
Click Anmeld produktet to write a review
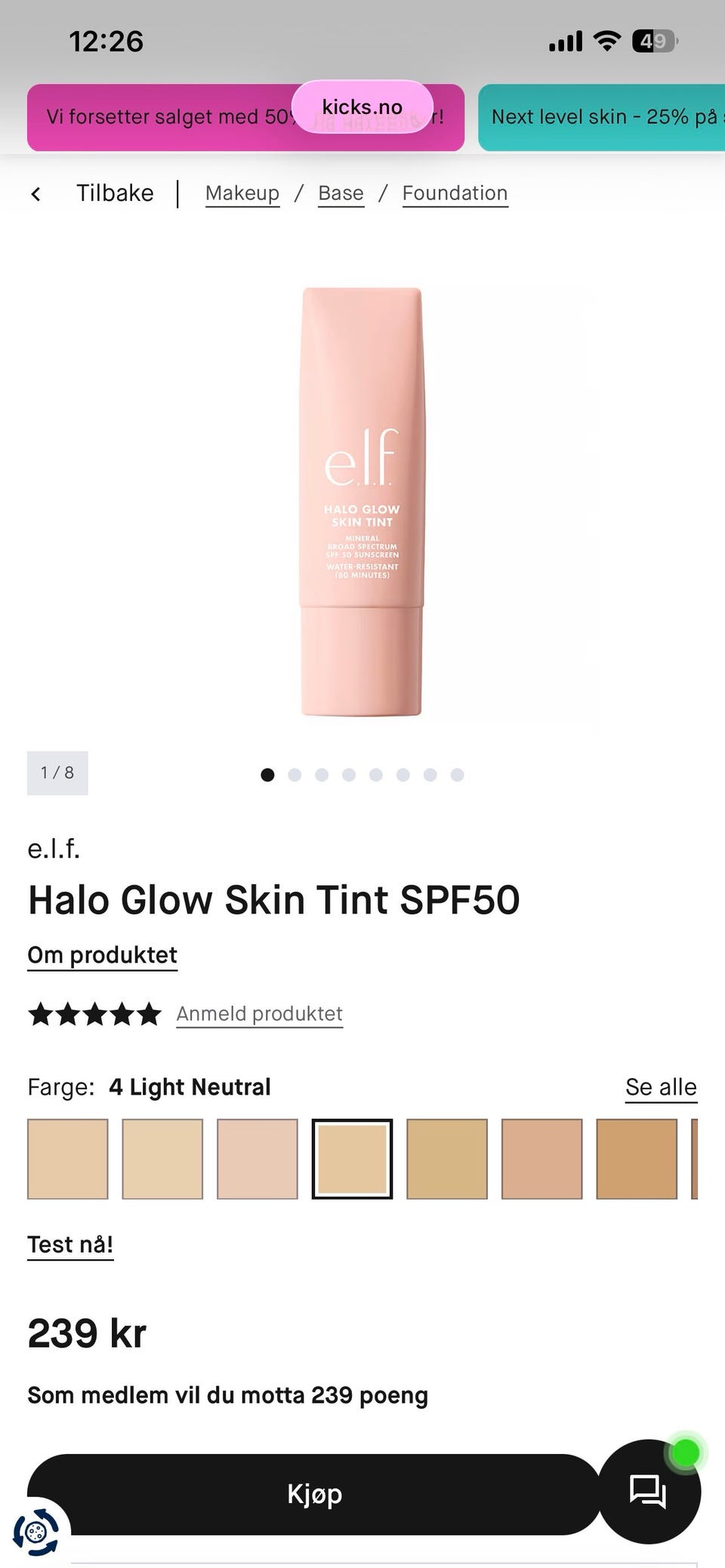[x=259, y=1014]
